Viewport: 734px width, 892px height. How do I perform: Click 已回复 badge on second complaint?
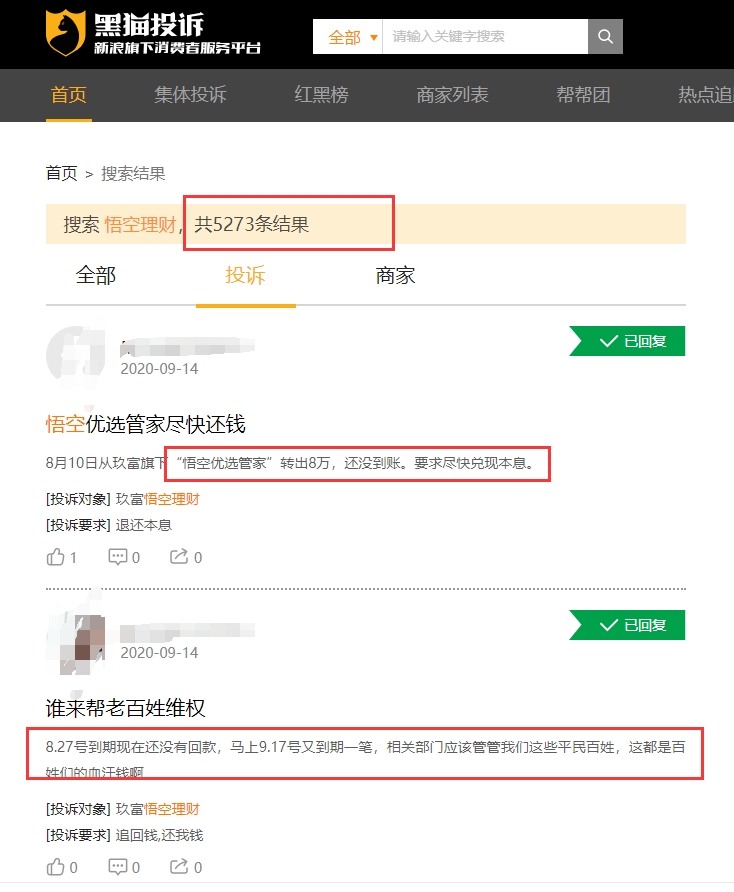click(627, 625)
